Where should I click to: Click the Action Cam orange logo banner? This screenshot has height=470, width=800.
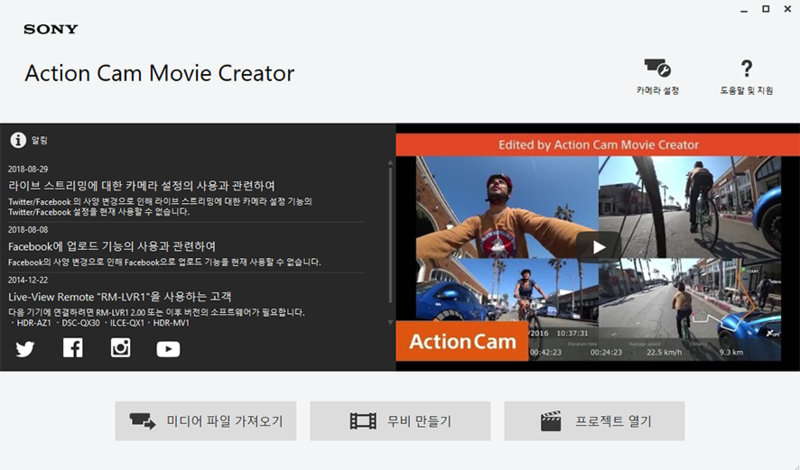click(462, 341)
